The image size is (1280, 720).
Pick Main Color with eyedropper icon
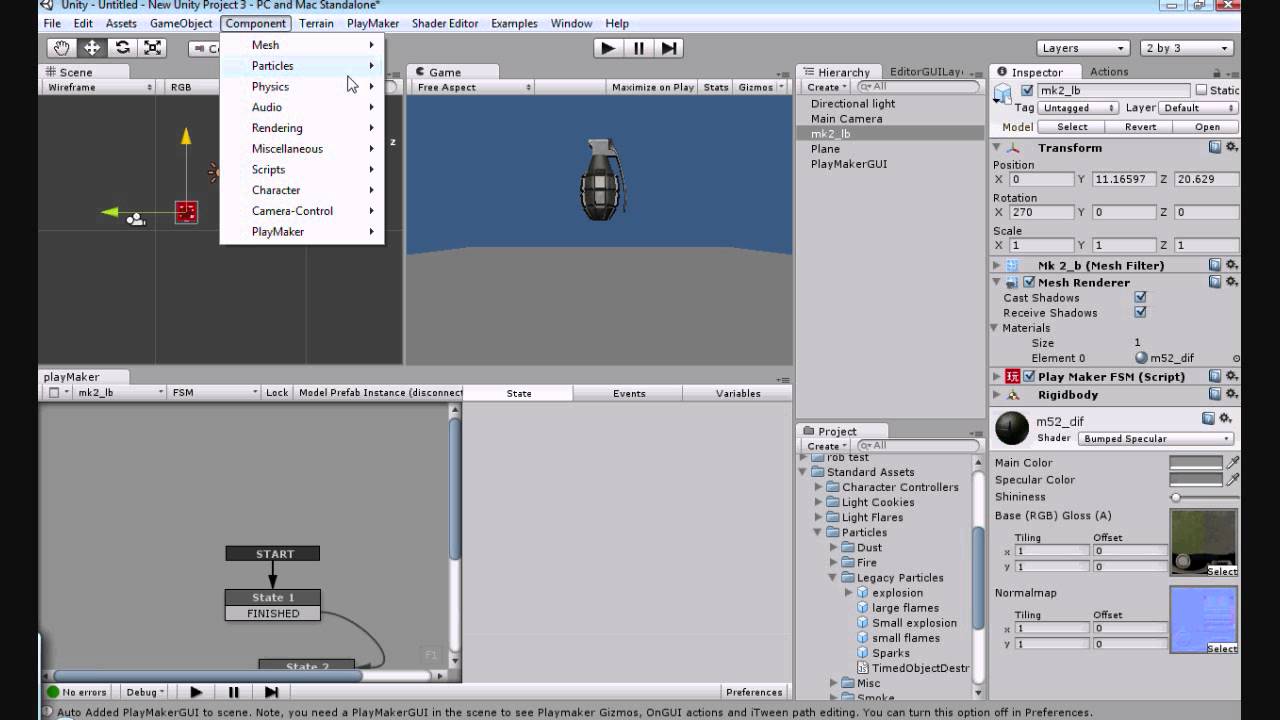[1233, 462]
